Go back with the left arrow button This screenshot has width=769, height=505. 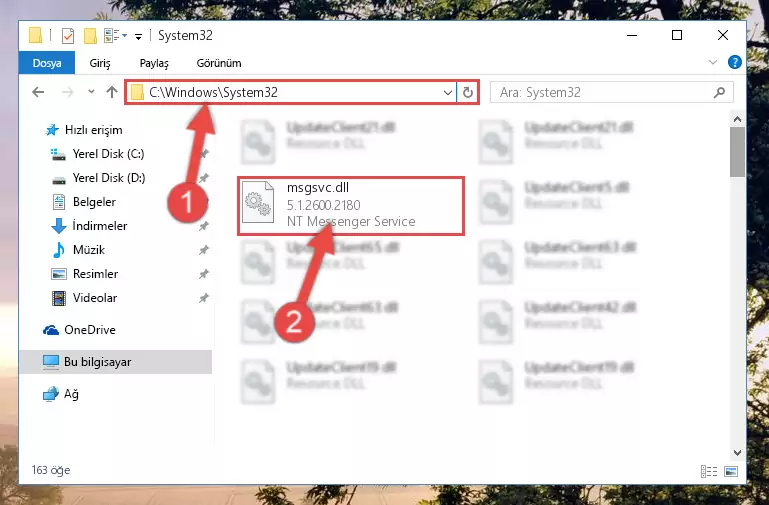[x=38, y=92]
